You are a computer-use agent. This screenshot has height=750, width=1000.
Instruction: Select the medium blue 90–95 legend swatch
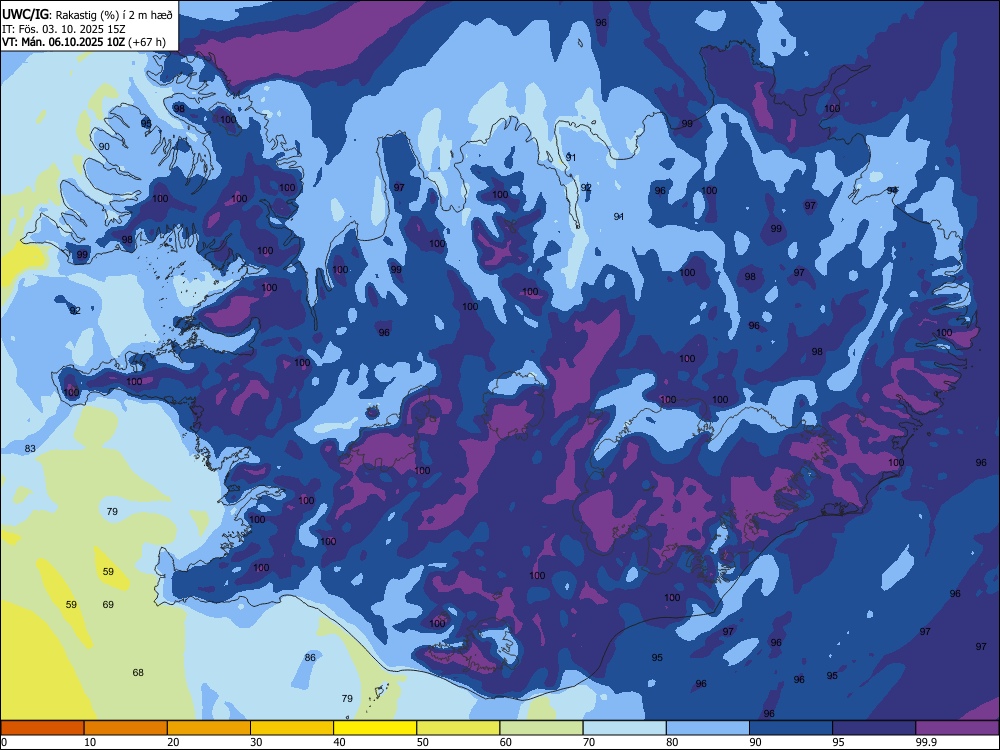coord(791,728)
